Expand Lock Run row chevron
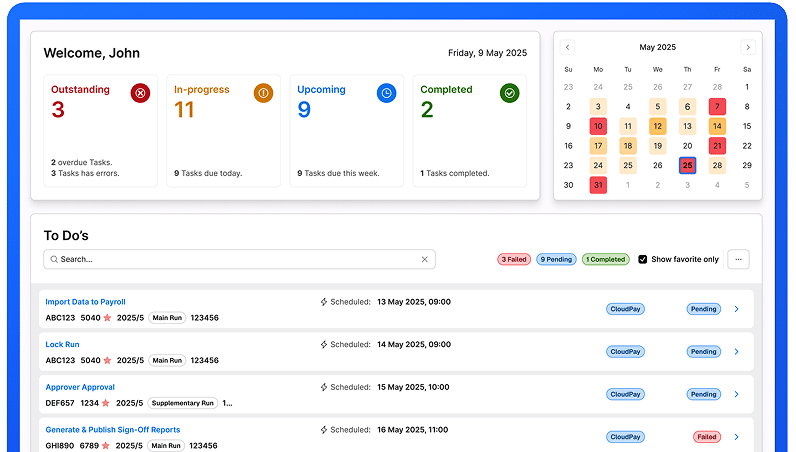796x452 pixels. click(x=737, y=352)
